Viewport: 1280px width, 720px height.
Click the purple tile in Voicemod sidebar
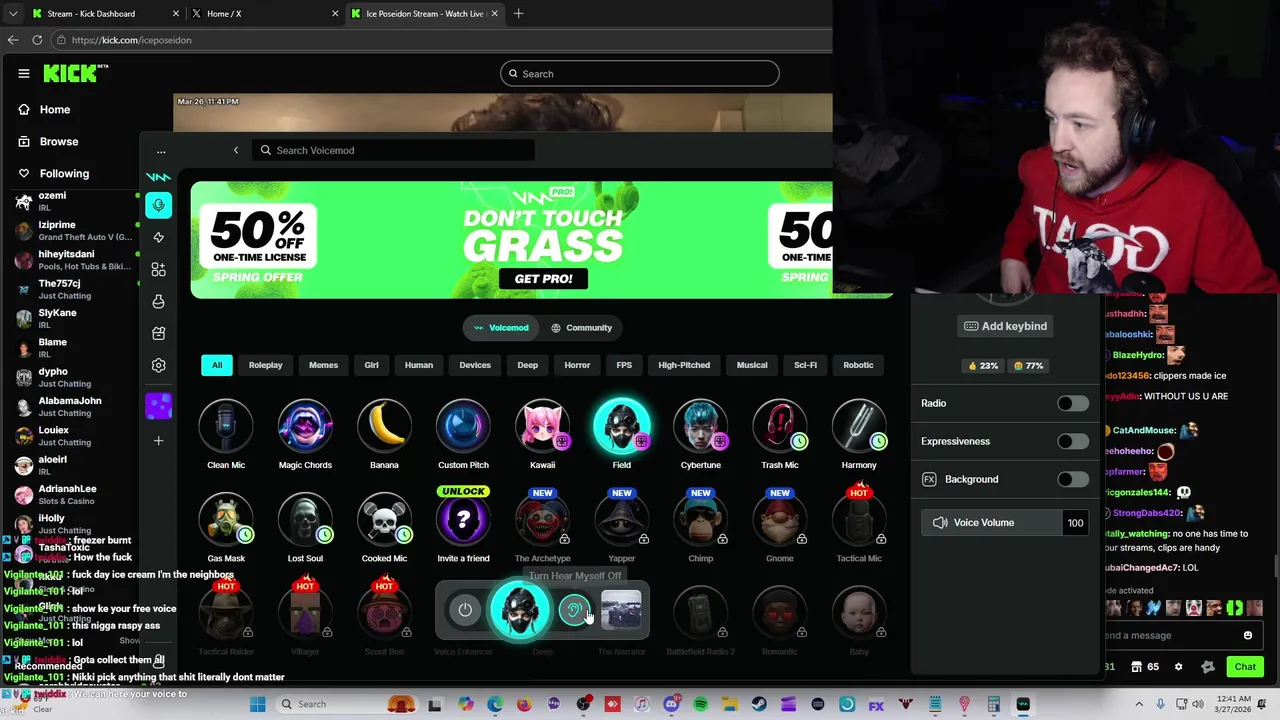point(158,405)
